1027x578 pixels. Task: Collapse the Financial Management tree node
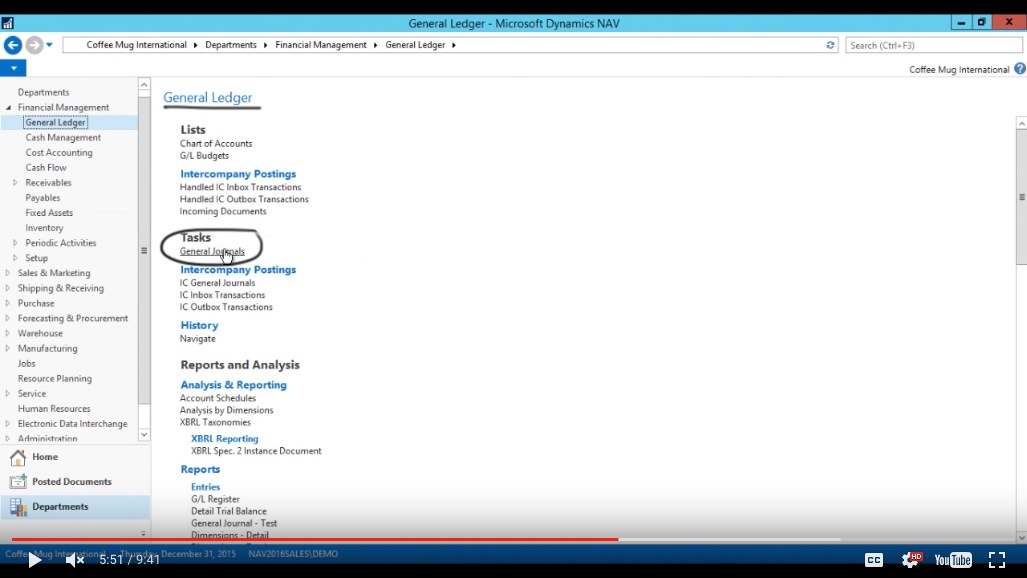pos(9,107)
